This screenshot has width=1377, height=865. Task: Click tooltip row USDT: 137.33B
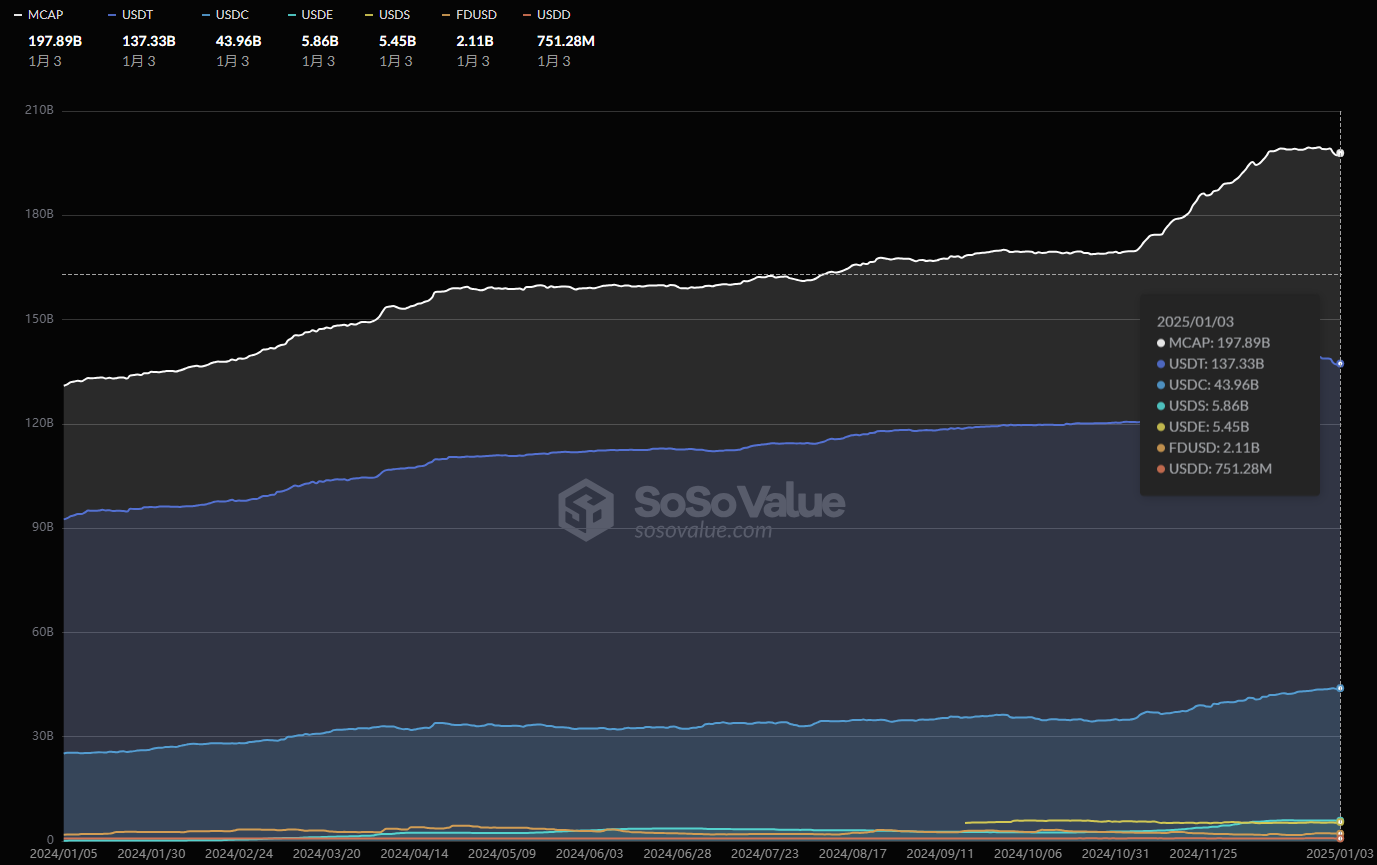[1210, 364]
